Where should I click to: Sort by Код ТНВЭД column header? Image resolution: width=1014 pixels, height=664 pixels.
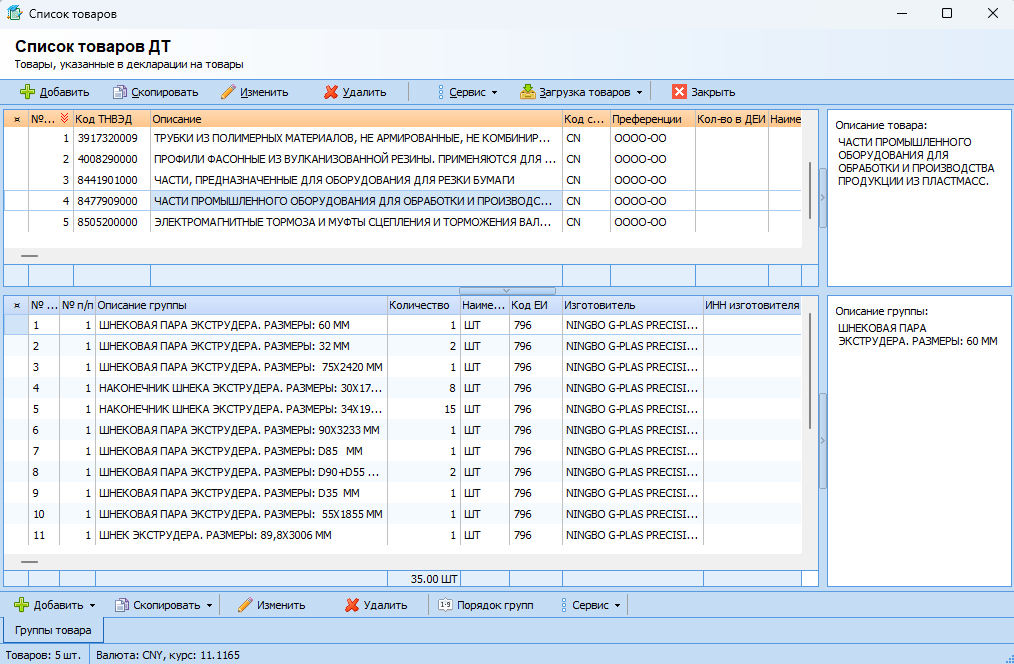coord(110,119)
